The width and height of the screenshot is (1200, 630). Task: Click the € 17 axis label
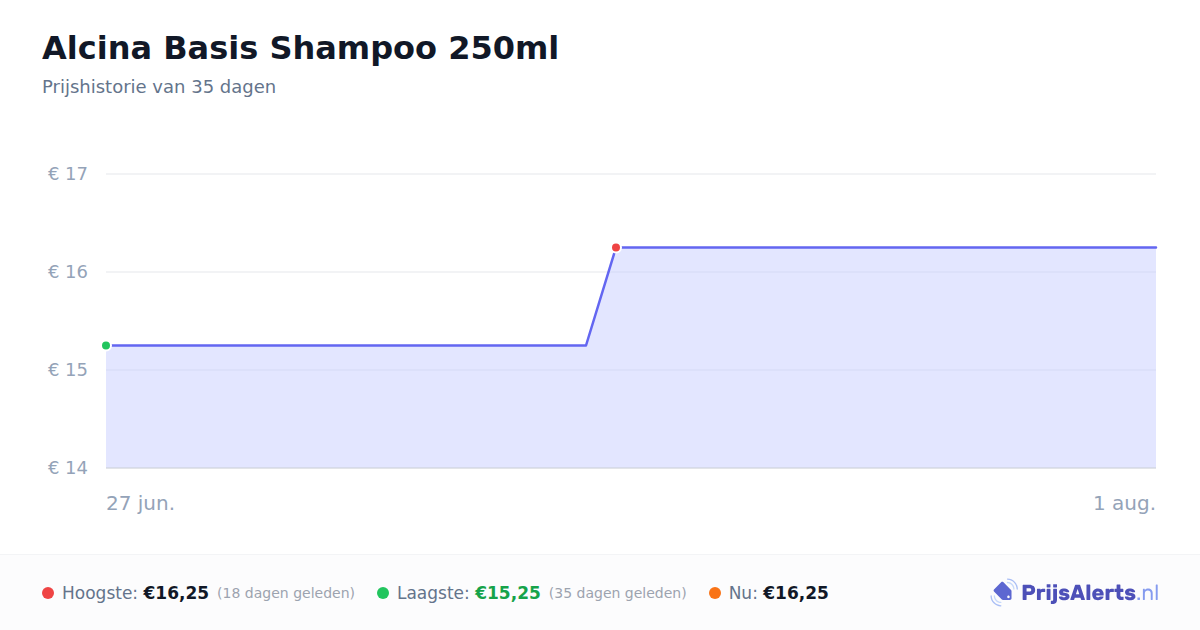[68, 174]
